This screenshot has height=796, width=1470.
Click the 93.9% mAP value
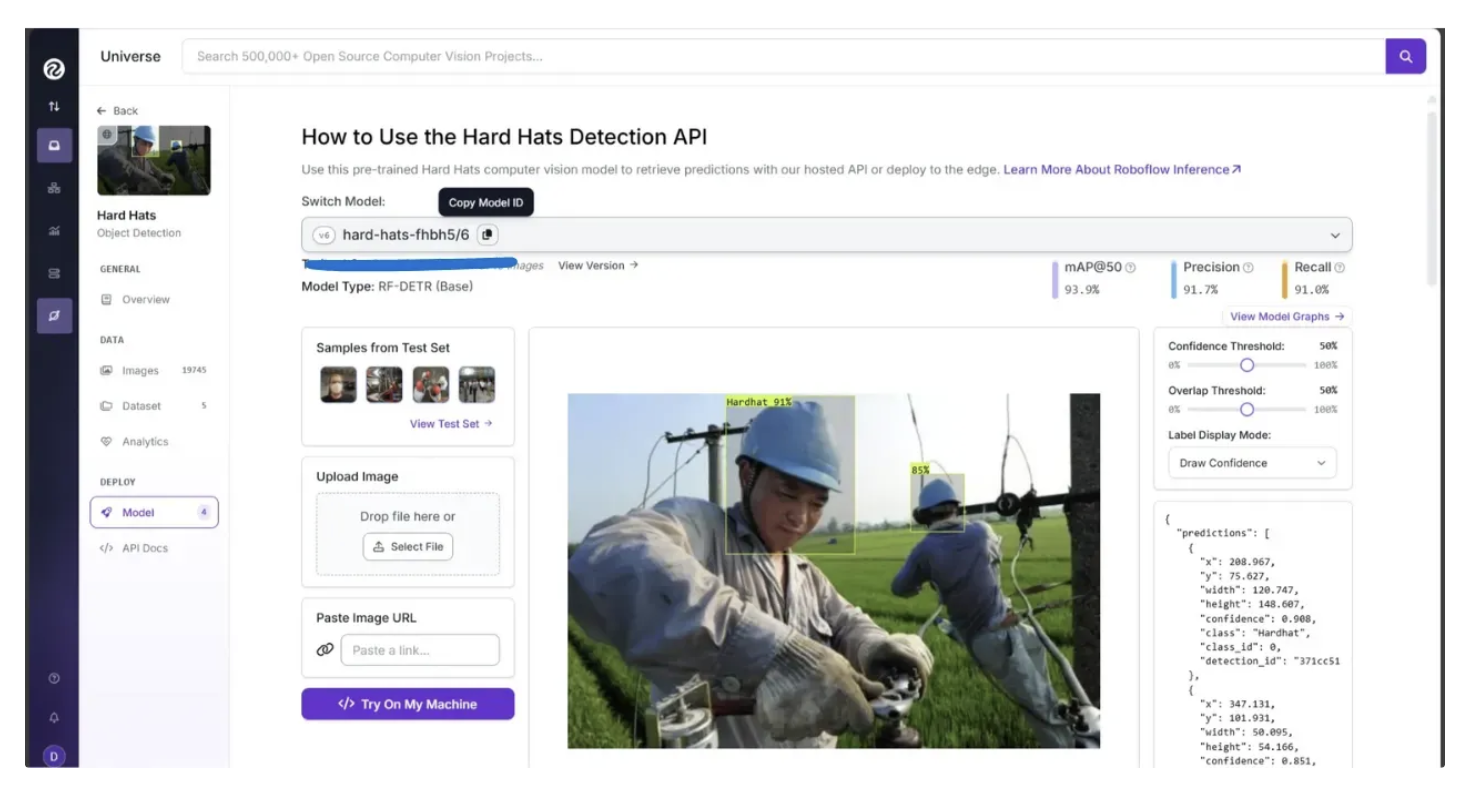1084,289
